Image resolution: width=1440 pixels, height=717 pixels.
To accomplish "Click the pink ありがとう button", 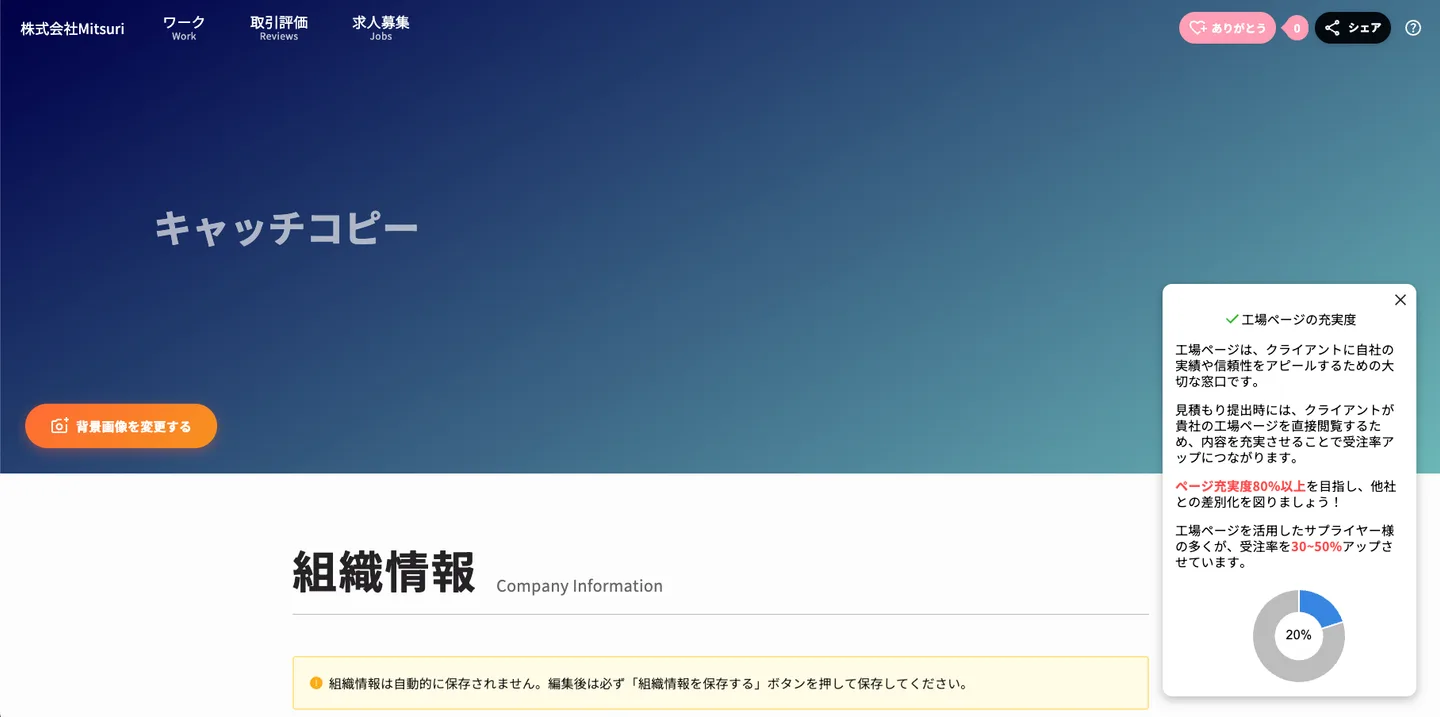I will (1227, 28).
